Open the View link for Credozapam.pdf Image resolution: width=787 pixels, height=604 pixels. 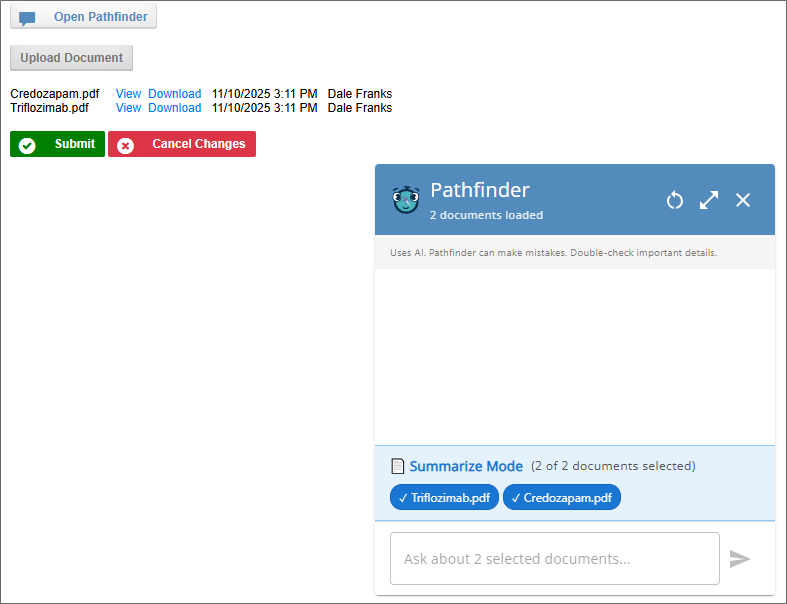pyautogui.click(x=128, y=94)
